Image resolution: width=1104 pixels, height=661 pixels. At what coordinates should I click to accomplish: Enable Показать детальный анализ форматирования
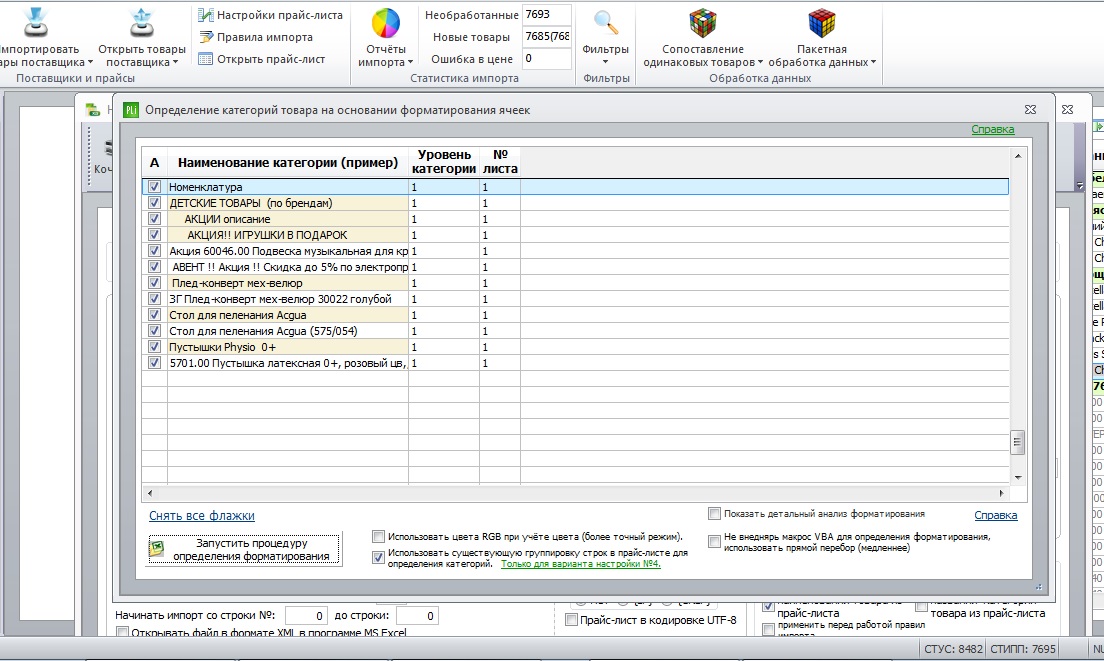tap(714, 514)
